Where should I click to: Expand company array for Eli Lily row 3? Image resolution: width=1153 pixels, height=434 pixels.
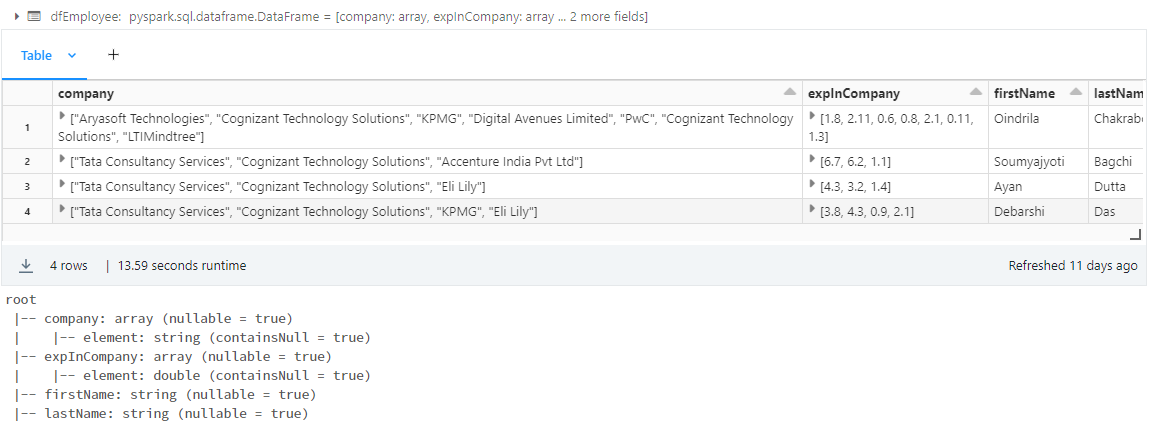[63, 185]
